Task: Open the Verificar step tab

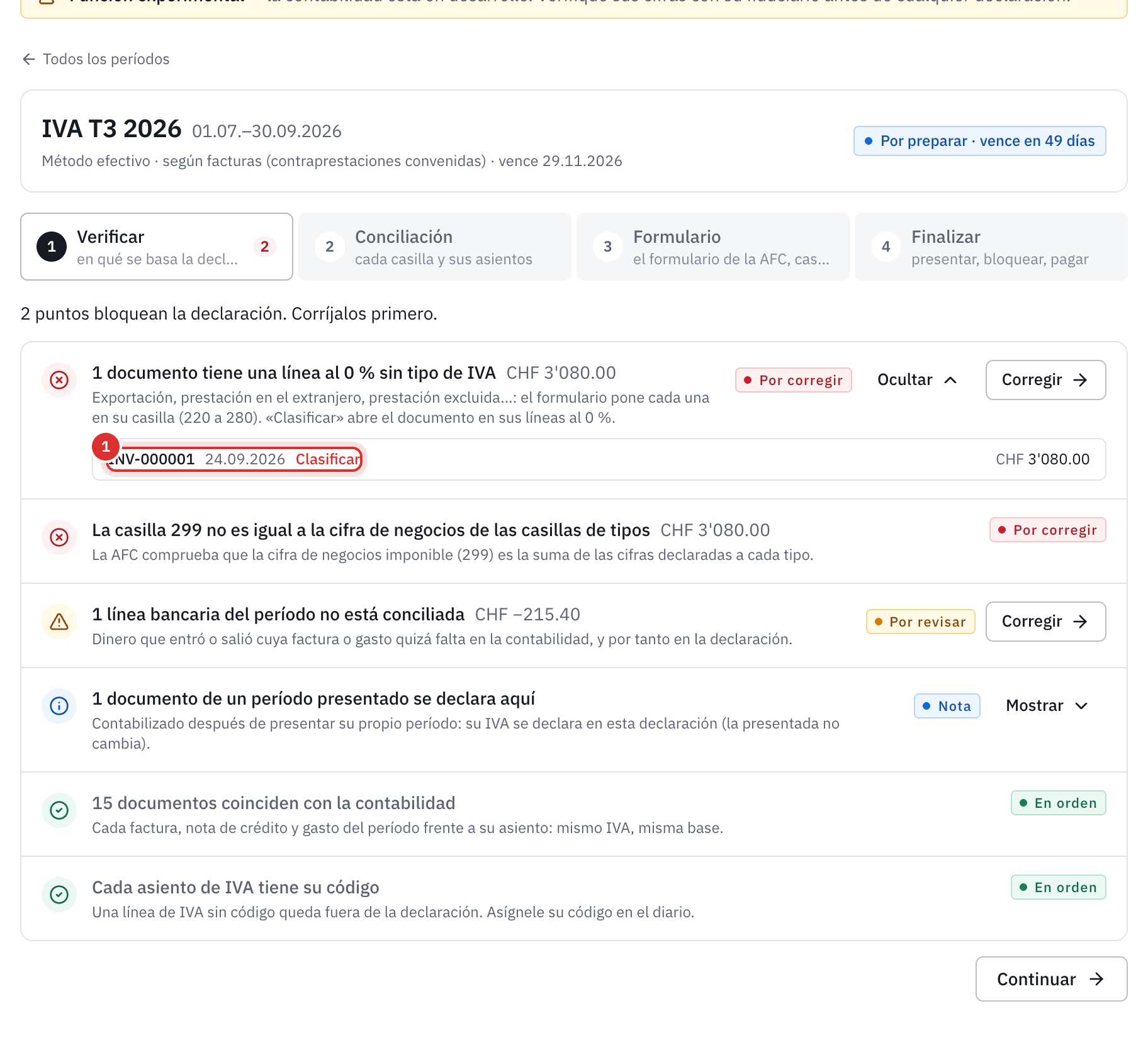Action: [x=157, y=247]
